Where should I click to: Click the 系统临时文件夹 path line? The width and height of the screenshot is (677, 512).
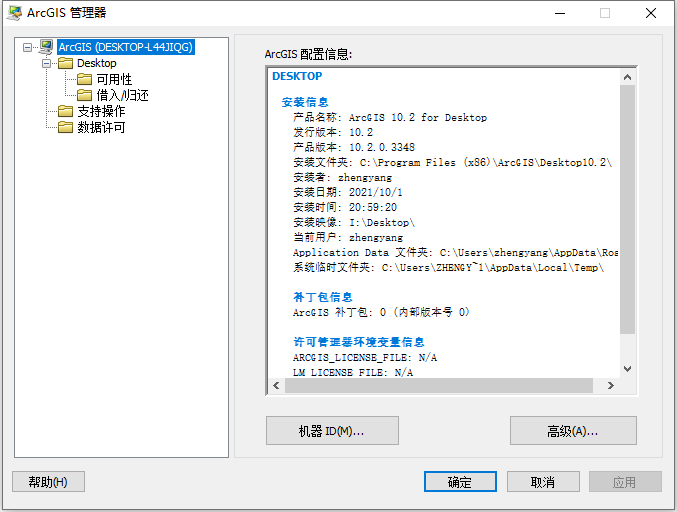click(x=449, y=267)
